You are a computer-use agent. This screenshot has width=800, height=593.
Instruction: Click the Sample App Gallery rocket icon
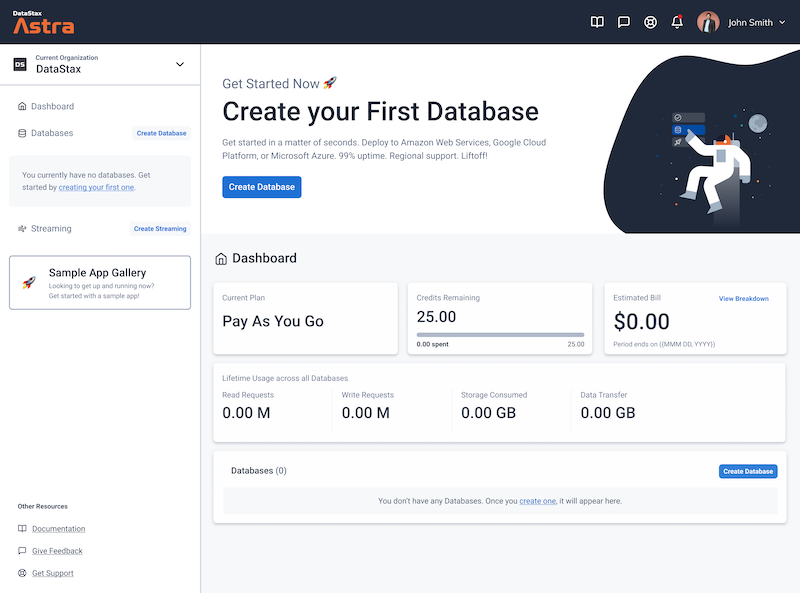tap(29, 282)
